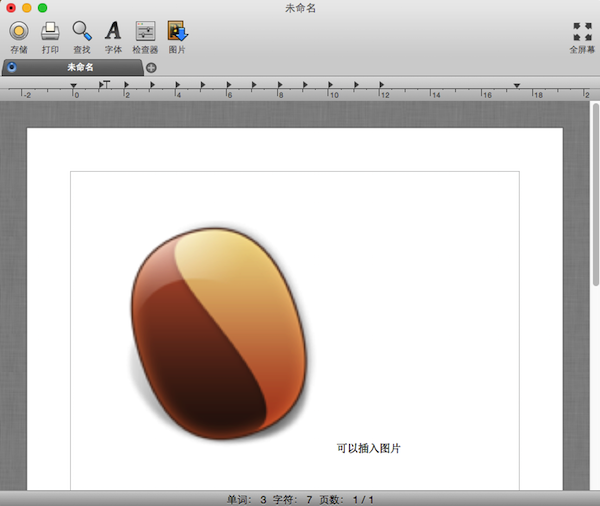Select the 未命名 document tab

point(80,67)
